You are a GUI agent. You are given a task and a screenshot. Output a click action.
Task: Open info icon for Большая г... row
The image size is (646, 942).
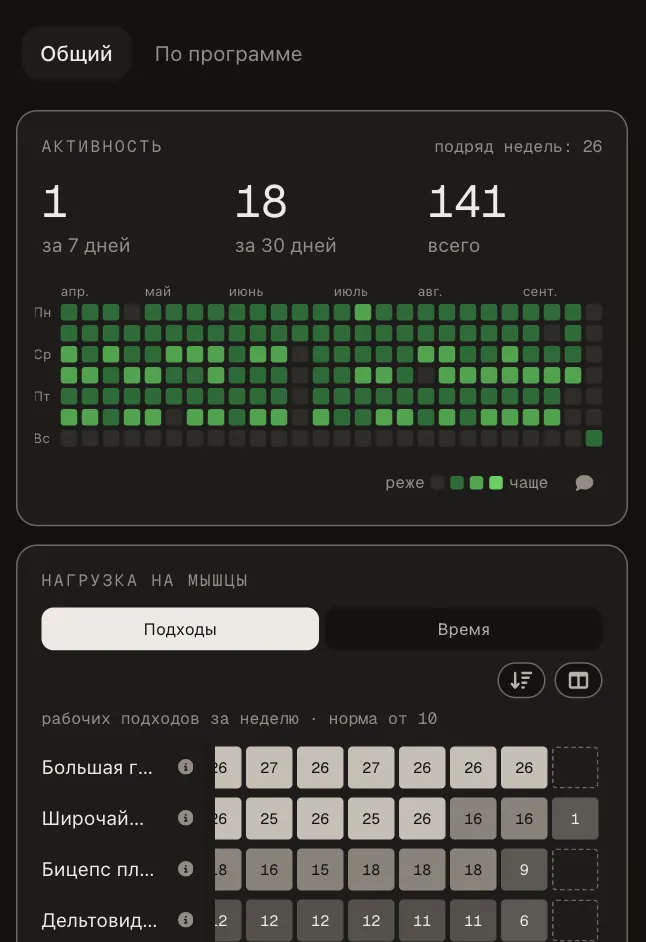tap(186, 767)
